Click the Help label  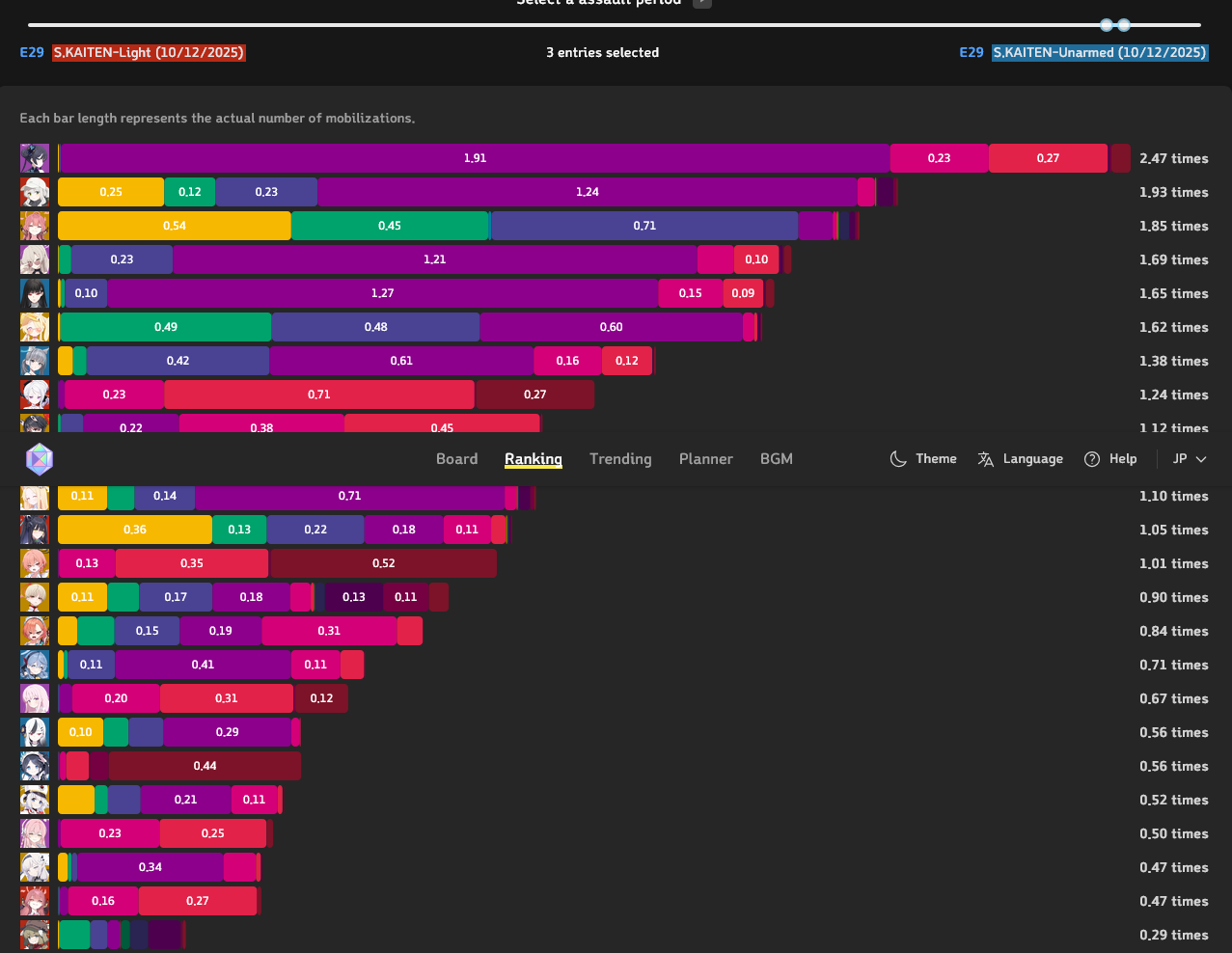[1123, 459]
